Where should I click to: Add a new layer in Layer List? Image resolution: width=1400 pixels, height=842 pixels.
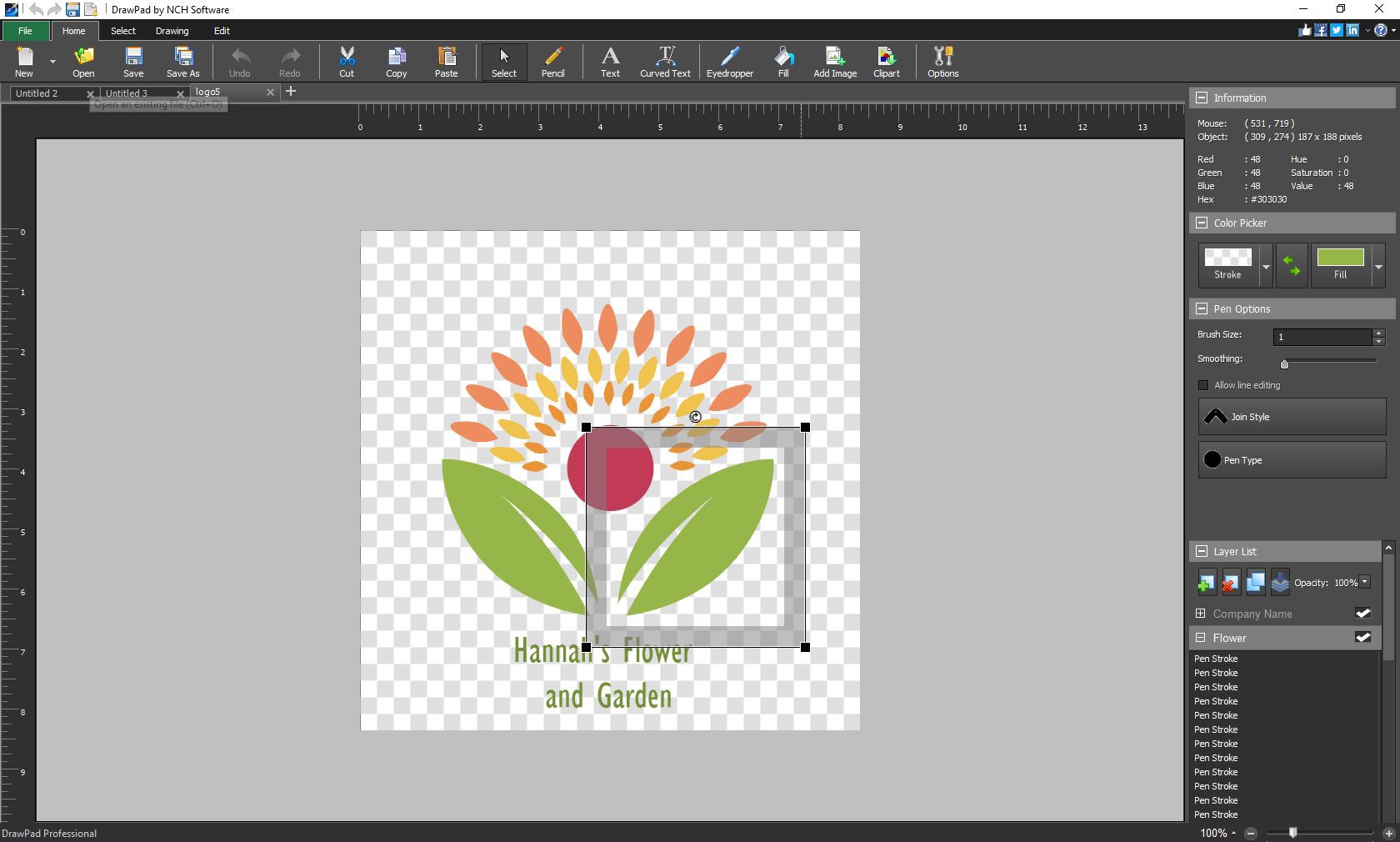(1206, 582)
